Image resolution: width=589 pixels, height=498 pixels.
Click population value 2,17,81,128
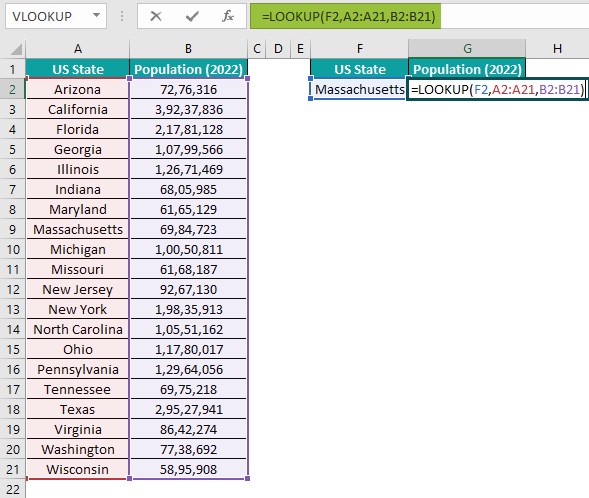tap(189, 129)
